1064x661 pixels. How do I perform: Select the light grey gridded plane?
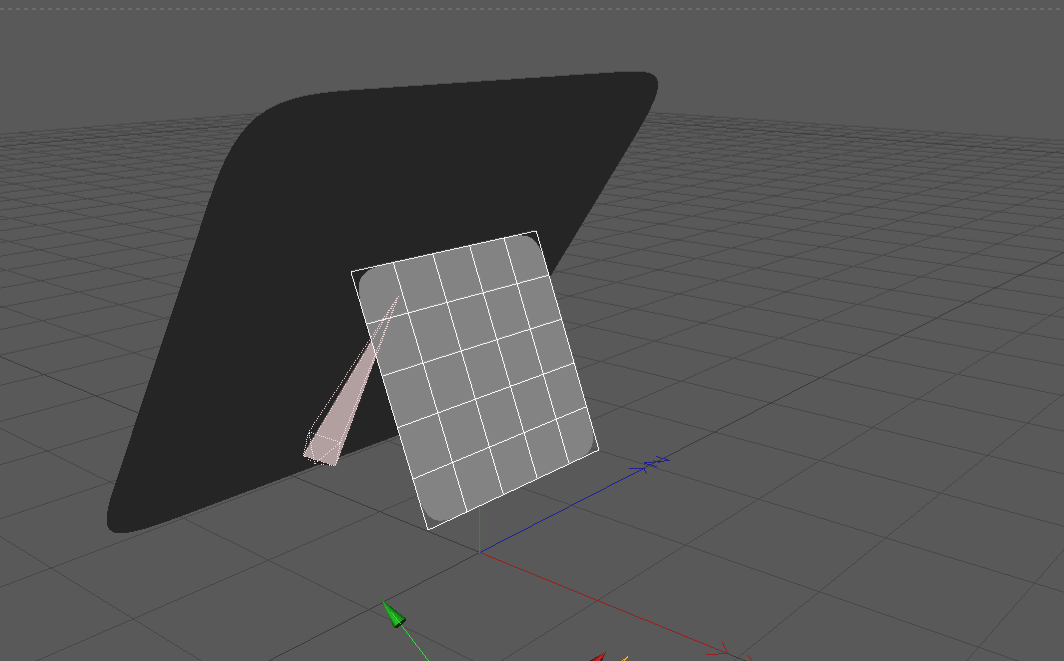point(475,380)
